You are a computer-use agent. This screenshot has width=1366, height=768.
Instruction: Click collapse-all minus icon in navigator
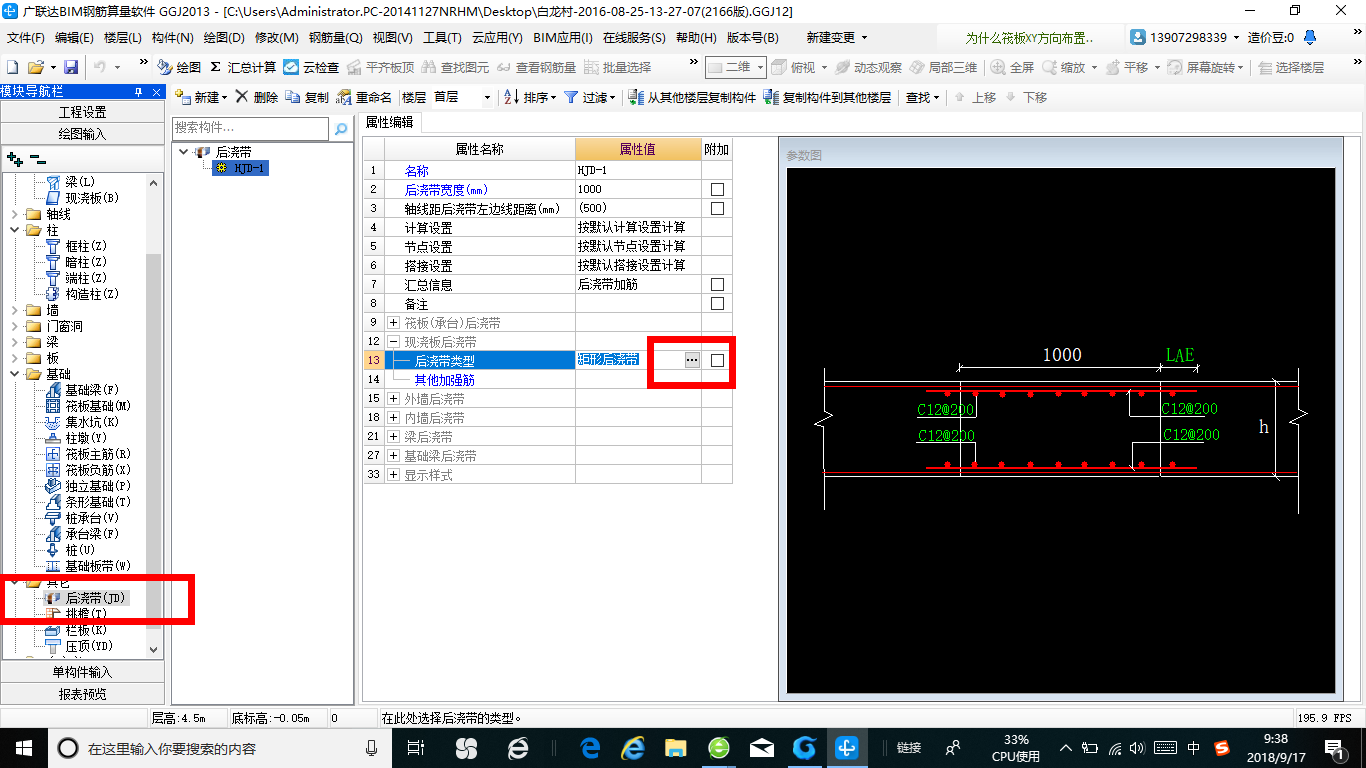37,158
